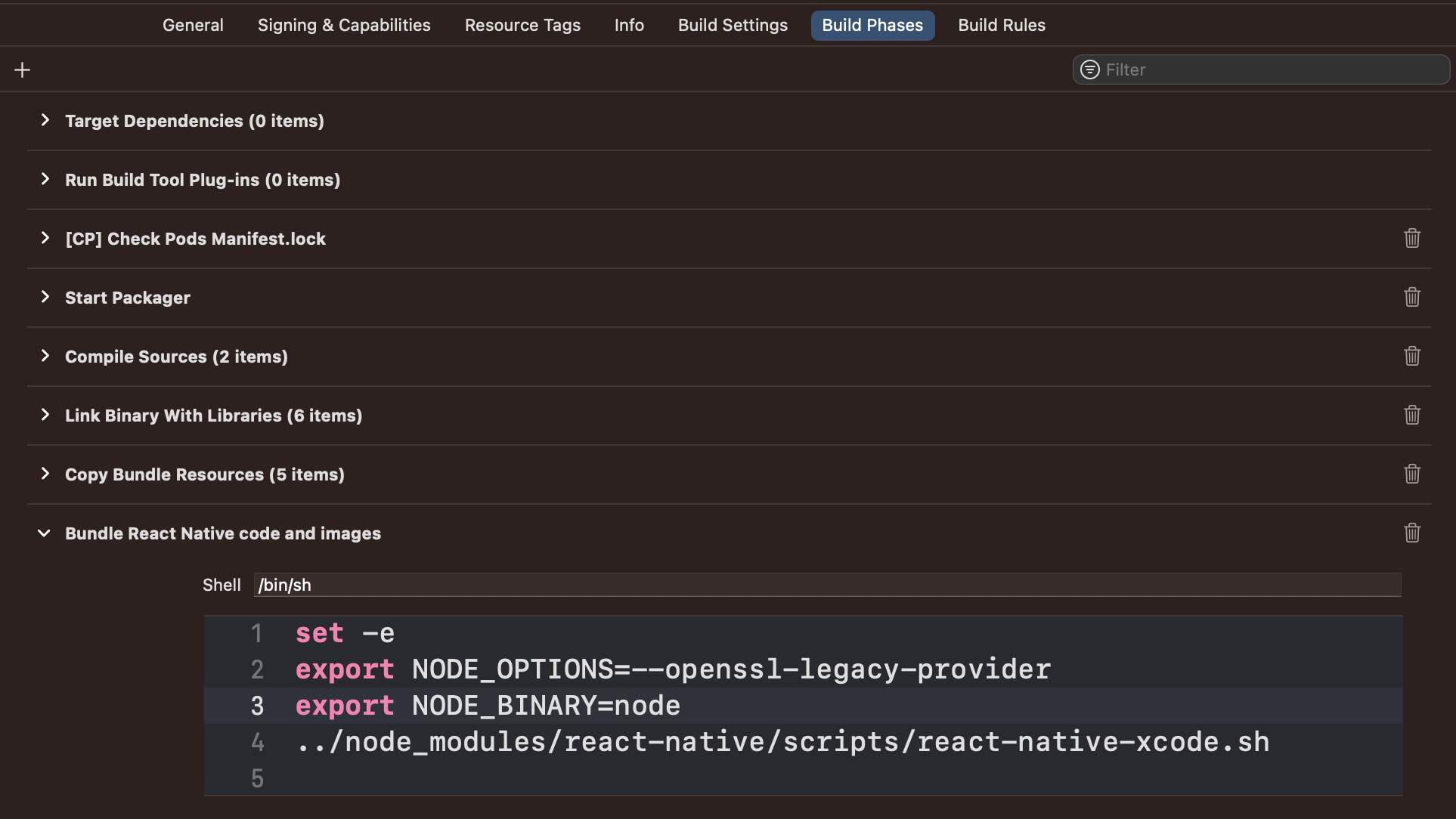Trash the Copy Bundle Resources phase
This screenshot has width=1456, height=819.
(1411, 474)
